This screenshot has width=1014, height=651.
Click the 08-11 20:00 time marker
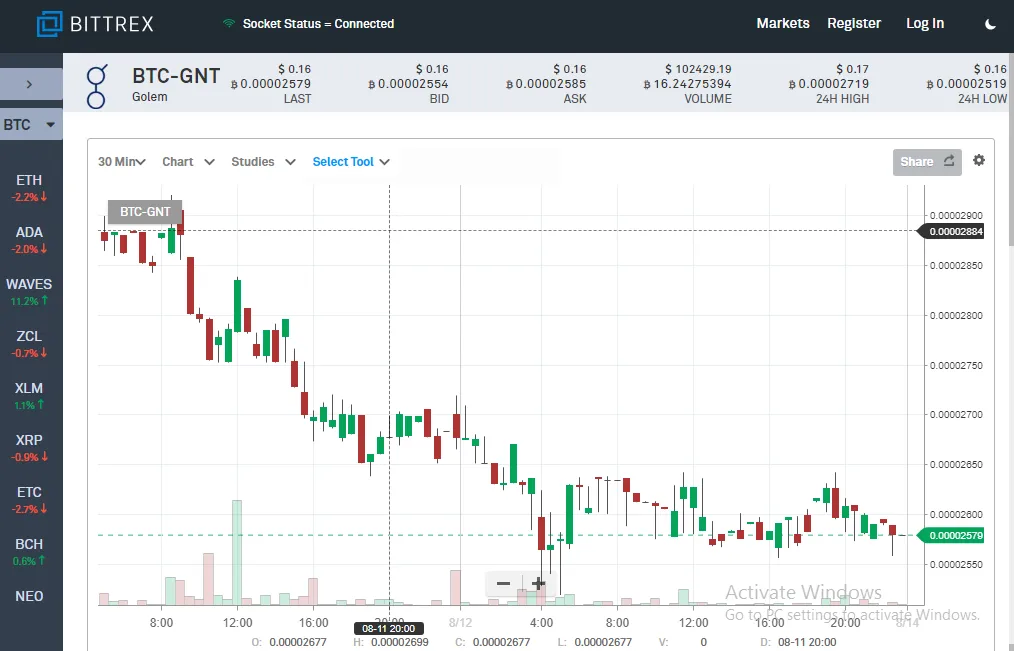[389, 628]
